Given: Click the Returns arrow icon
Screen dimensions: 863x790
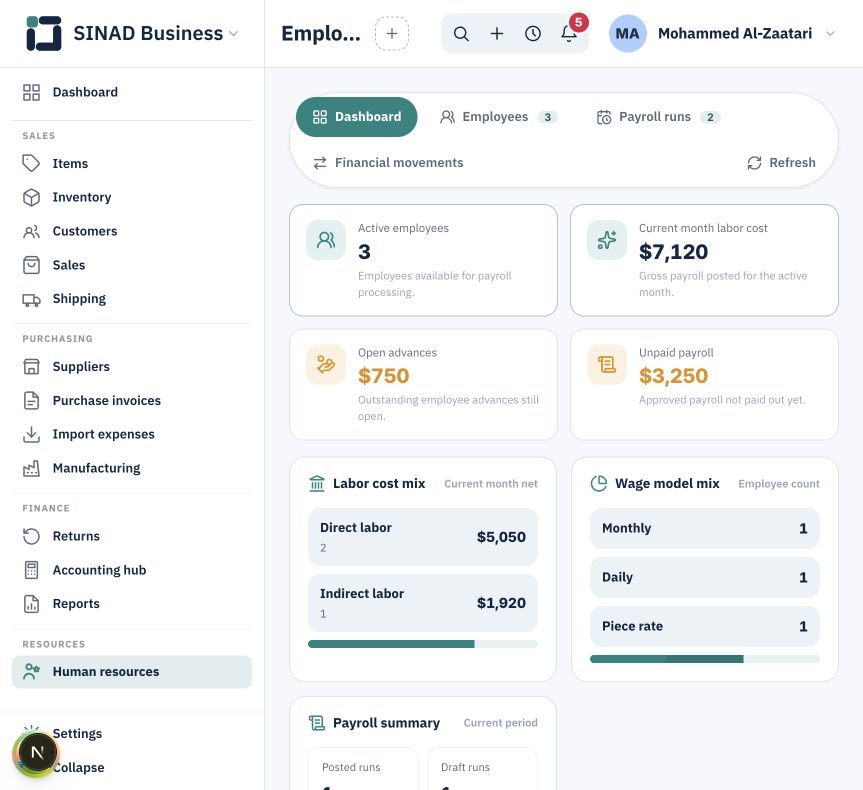Looking at the screenshot, I should pos(31,536).
